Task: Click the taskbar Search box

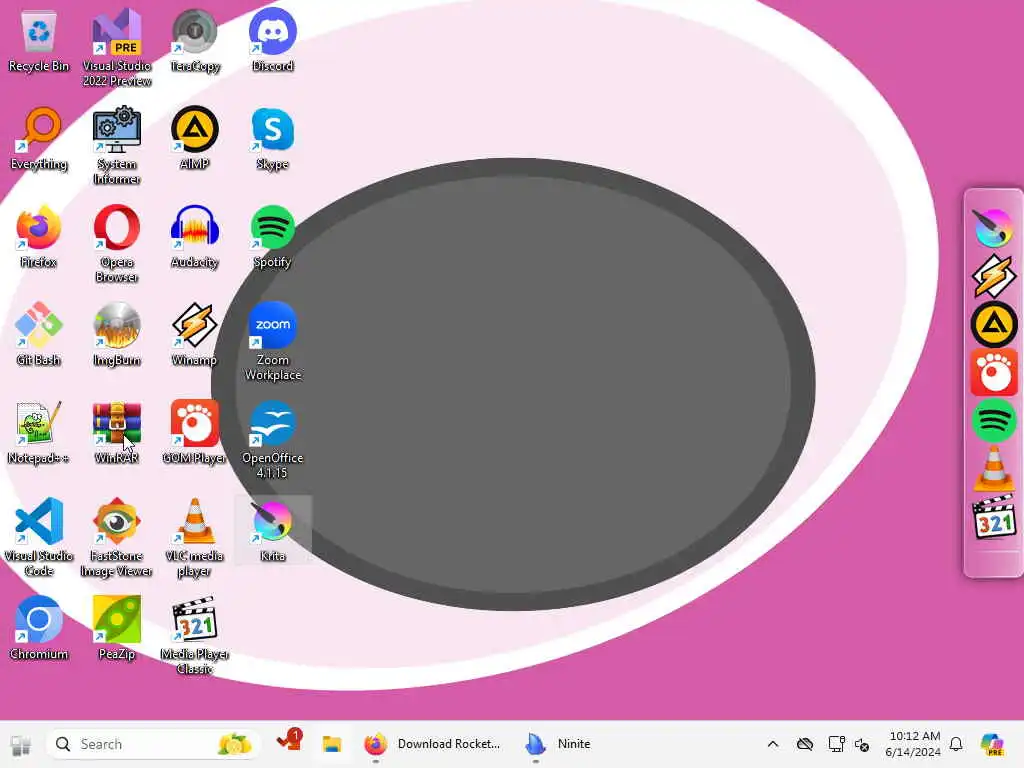Action: (153, 744)
